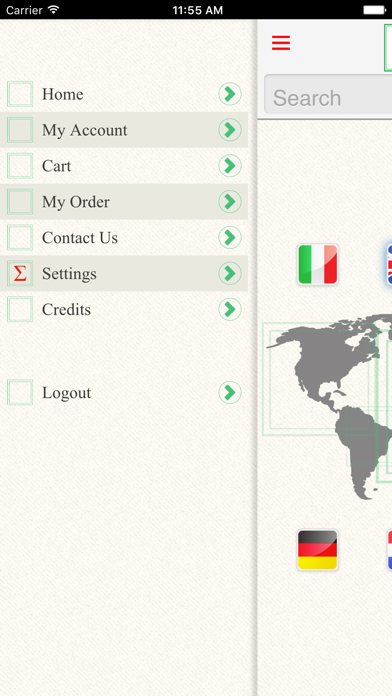Viewport: 392px width, 696px height.
Task: Open the Home menu item
Action: point(124,94)
